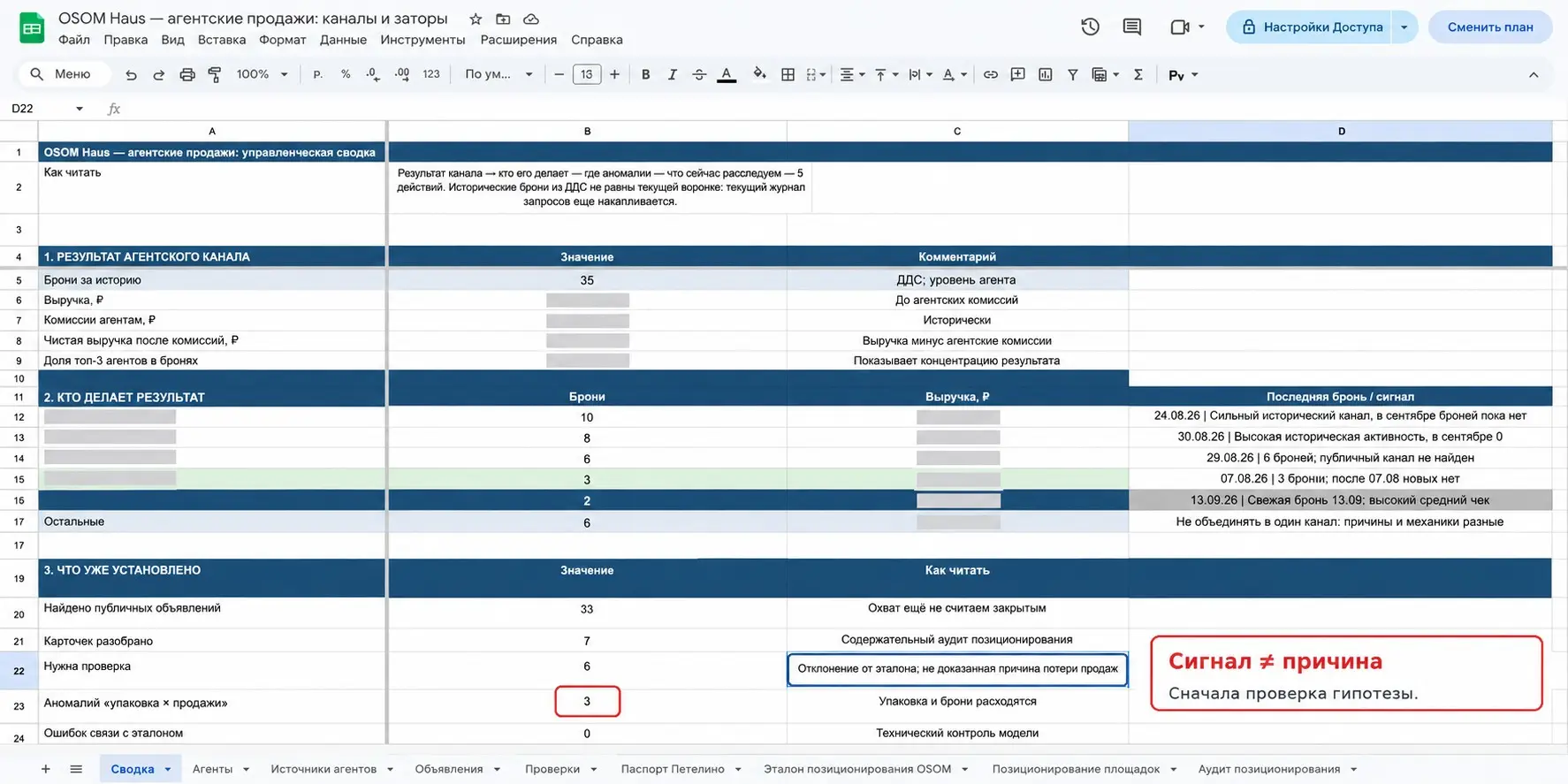Open the Данные menu

coord(343,40)
